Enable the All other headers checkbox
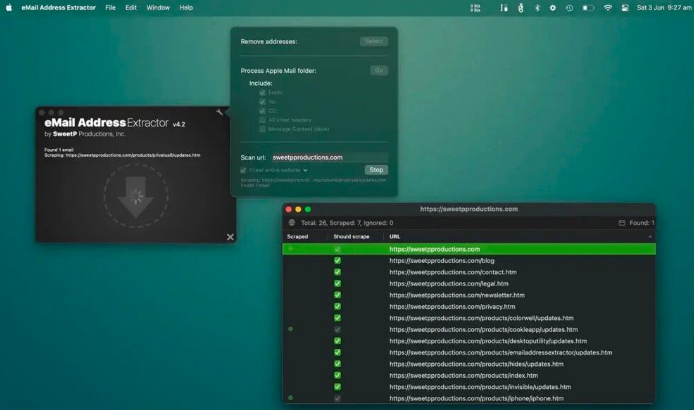694x410 pixels. pyautogui.click(x=262, y=120)
